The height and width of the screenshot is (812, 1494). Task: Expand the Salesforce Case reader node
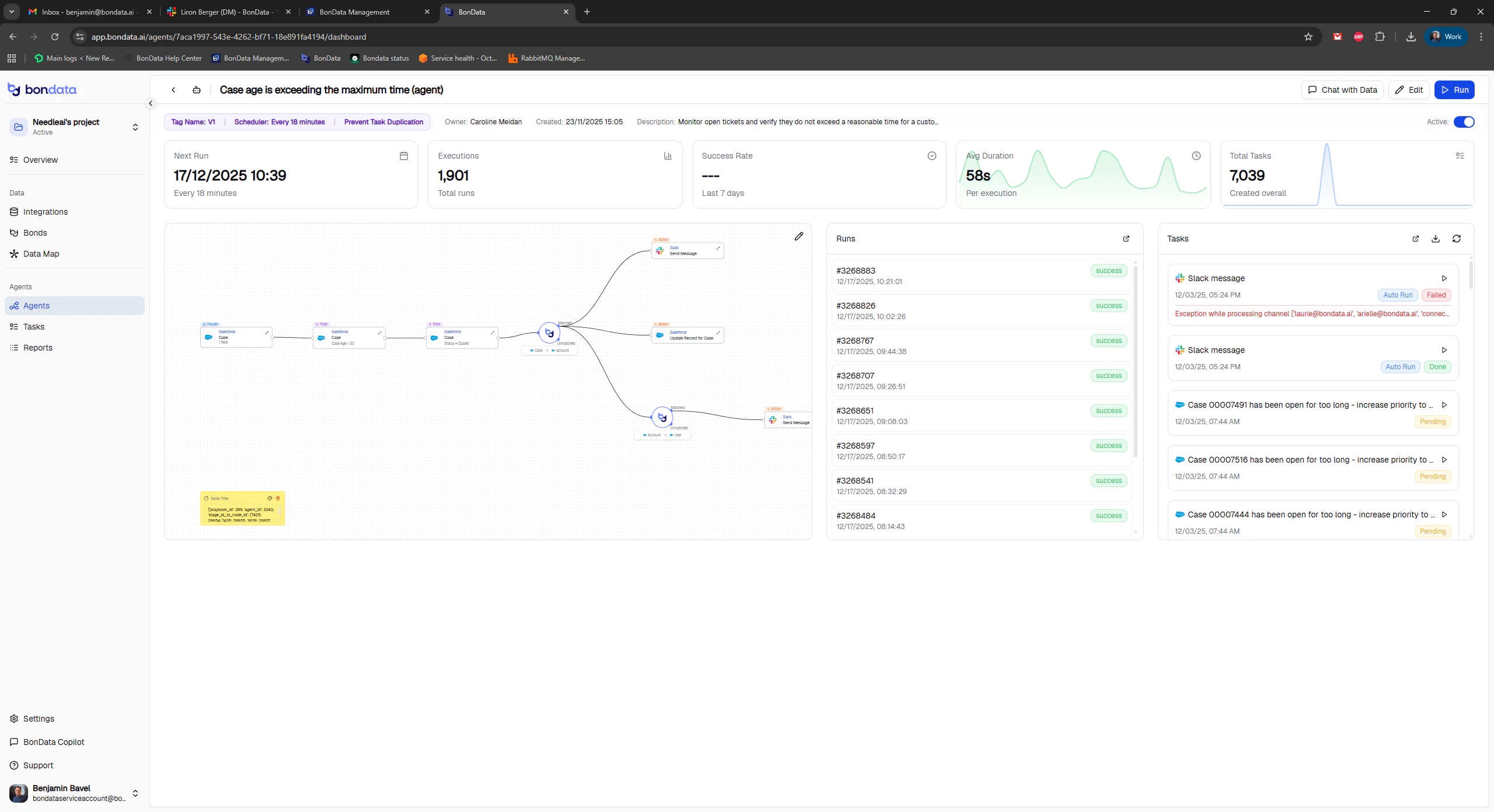tap(267, 332)
